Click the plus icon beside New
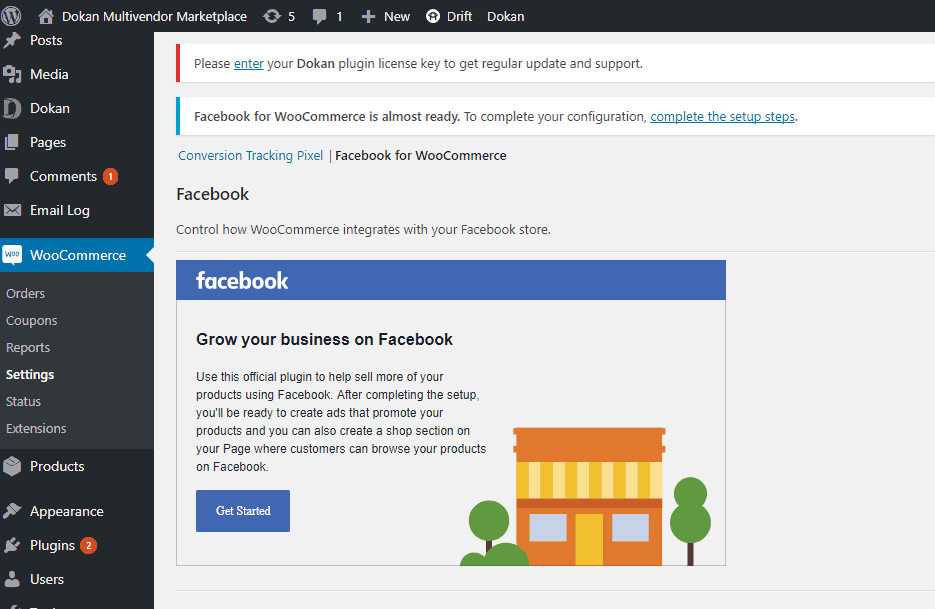The height and width of the screenshot is (609, 935). (x=369, y=17)
